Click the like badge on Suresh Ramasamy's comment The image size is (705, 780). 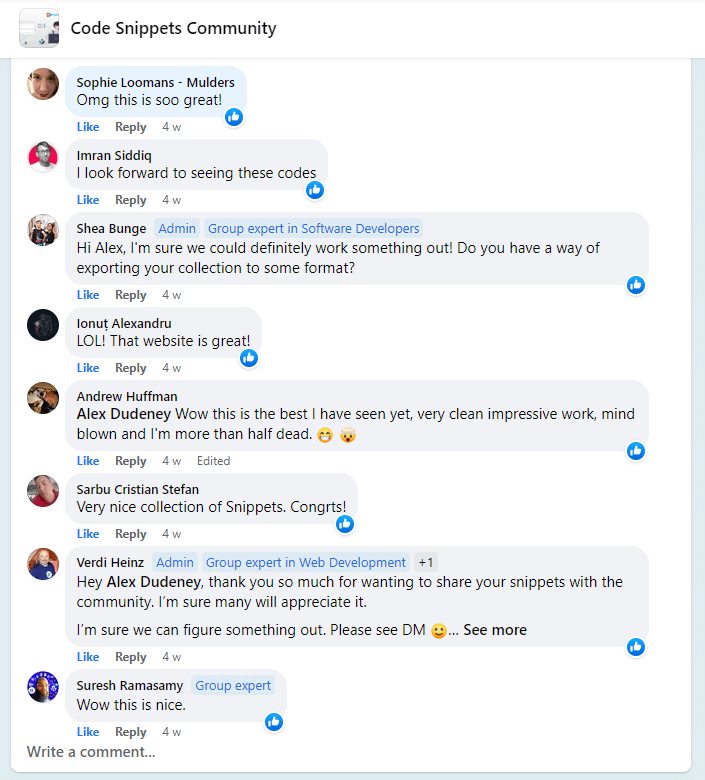click(x=273, y=722)
